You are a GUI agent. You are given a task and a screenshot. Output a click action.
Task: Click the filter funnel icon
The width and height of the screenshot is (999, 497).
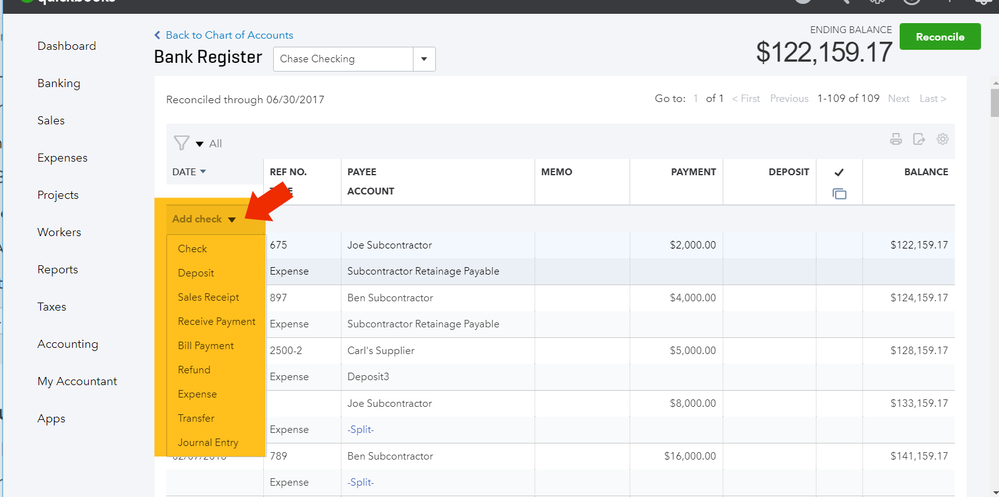pos(181,143)
